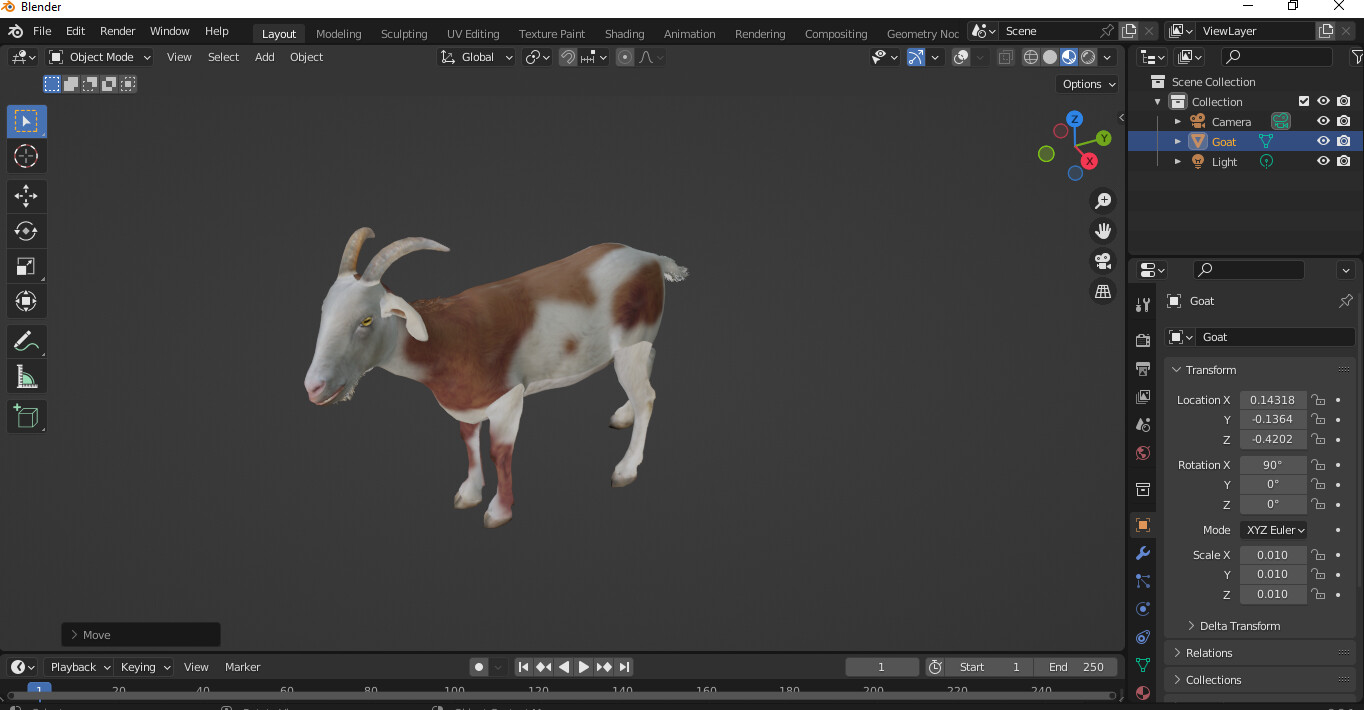Open the XYZ Euler rotation mode dropdown
Viewport: 1364px width, 710px height.
point(1273,530)
